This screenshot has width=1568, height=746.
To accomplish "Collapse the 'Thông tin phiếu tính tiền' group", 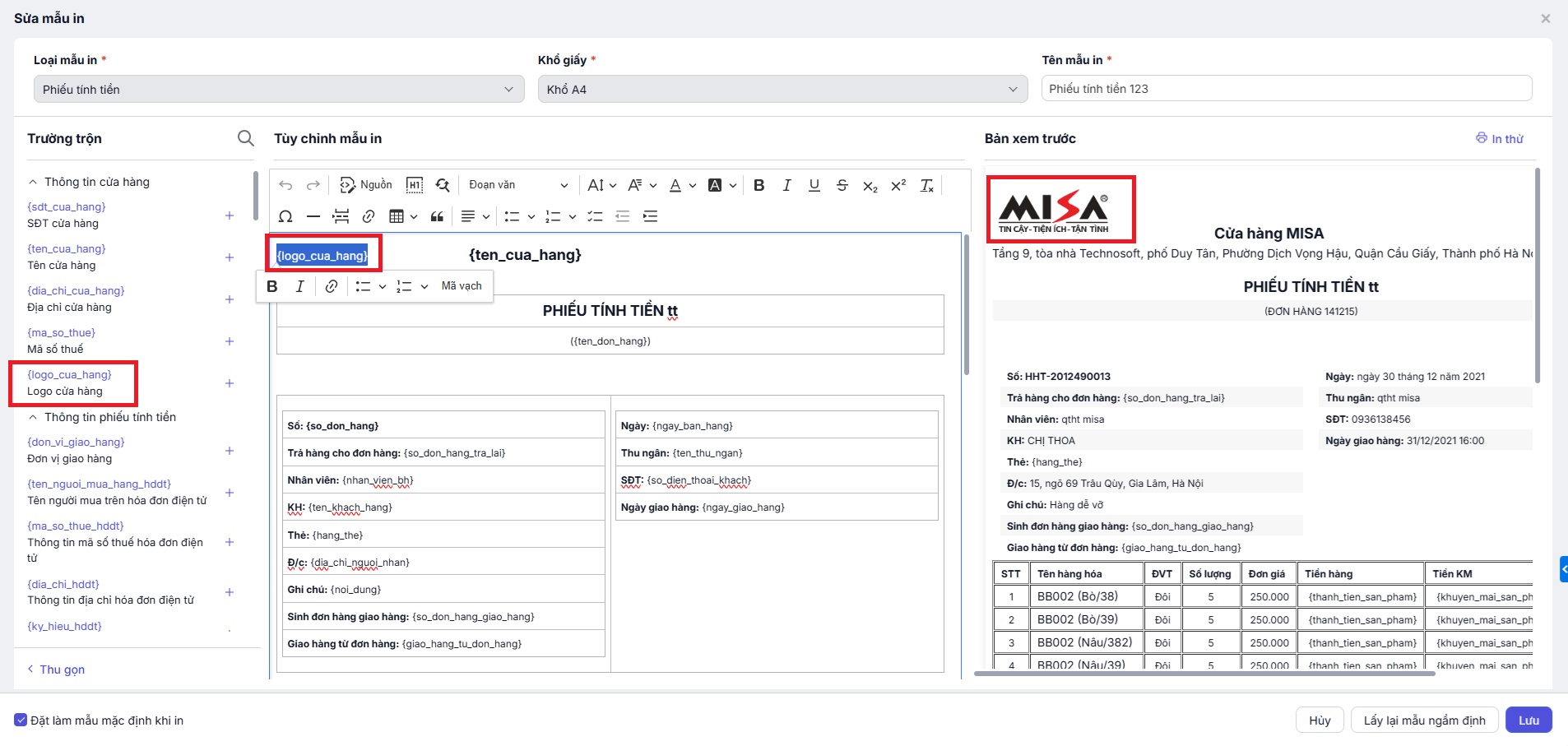I will [x=33, y=417].
